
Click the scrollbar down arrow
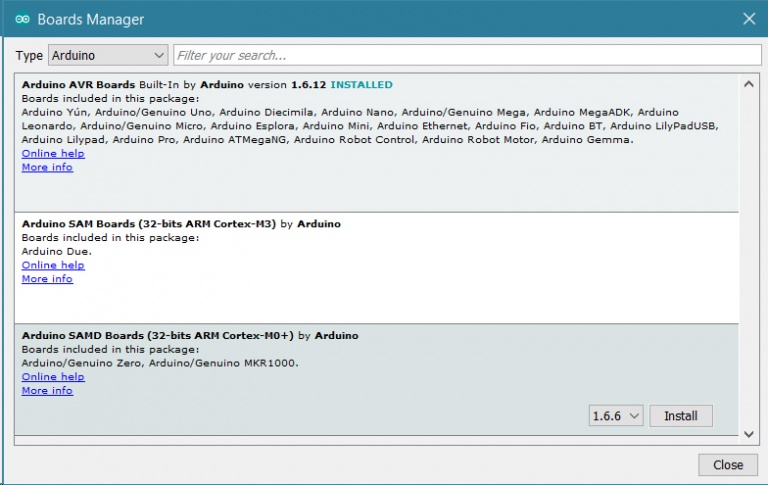pos(748,435)
